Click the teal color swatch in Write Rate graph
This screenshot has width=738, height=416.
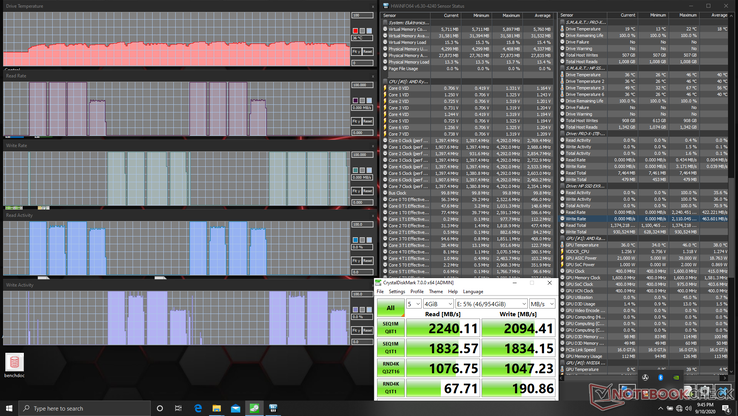[355, 170]
